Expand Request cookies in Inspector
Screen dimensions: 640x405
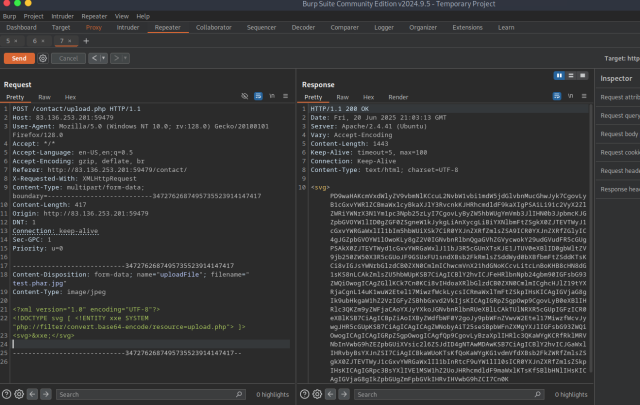click(x=618, y=152)
